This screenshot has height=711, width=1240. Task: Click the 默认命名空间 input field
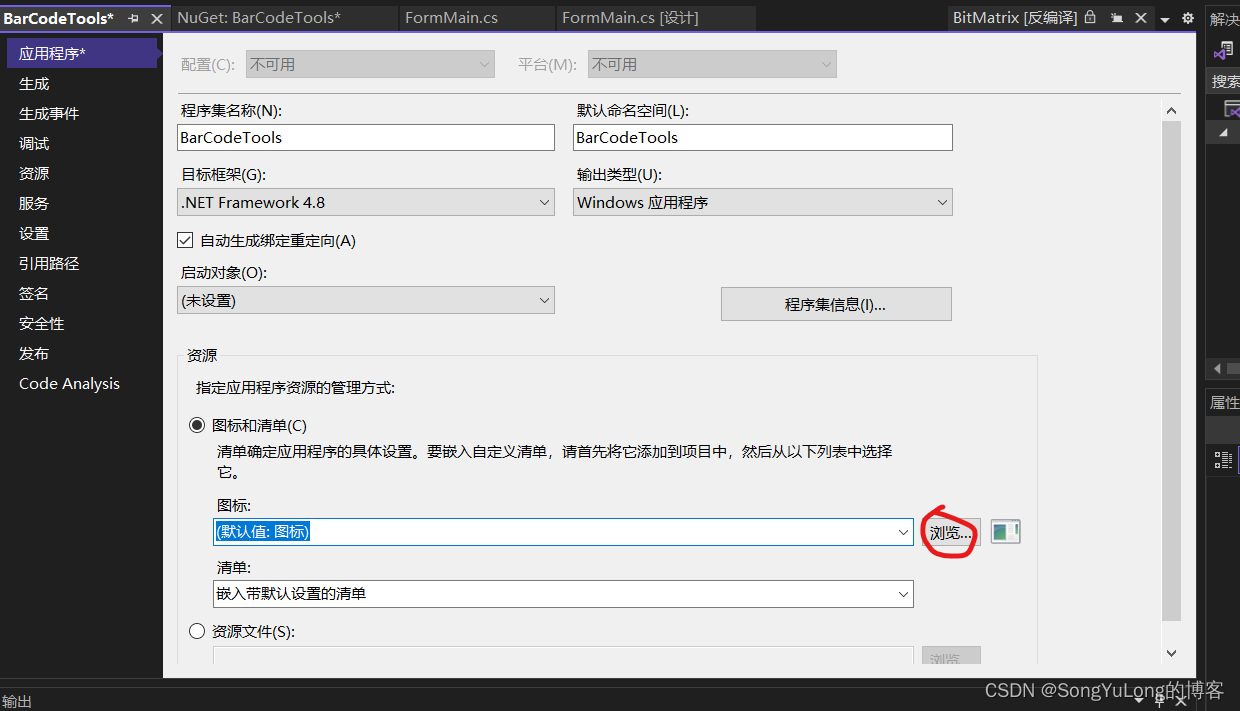[x=762, y=137]
